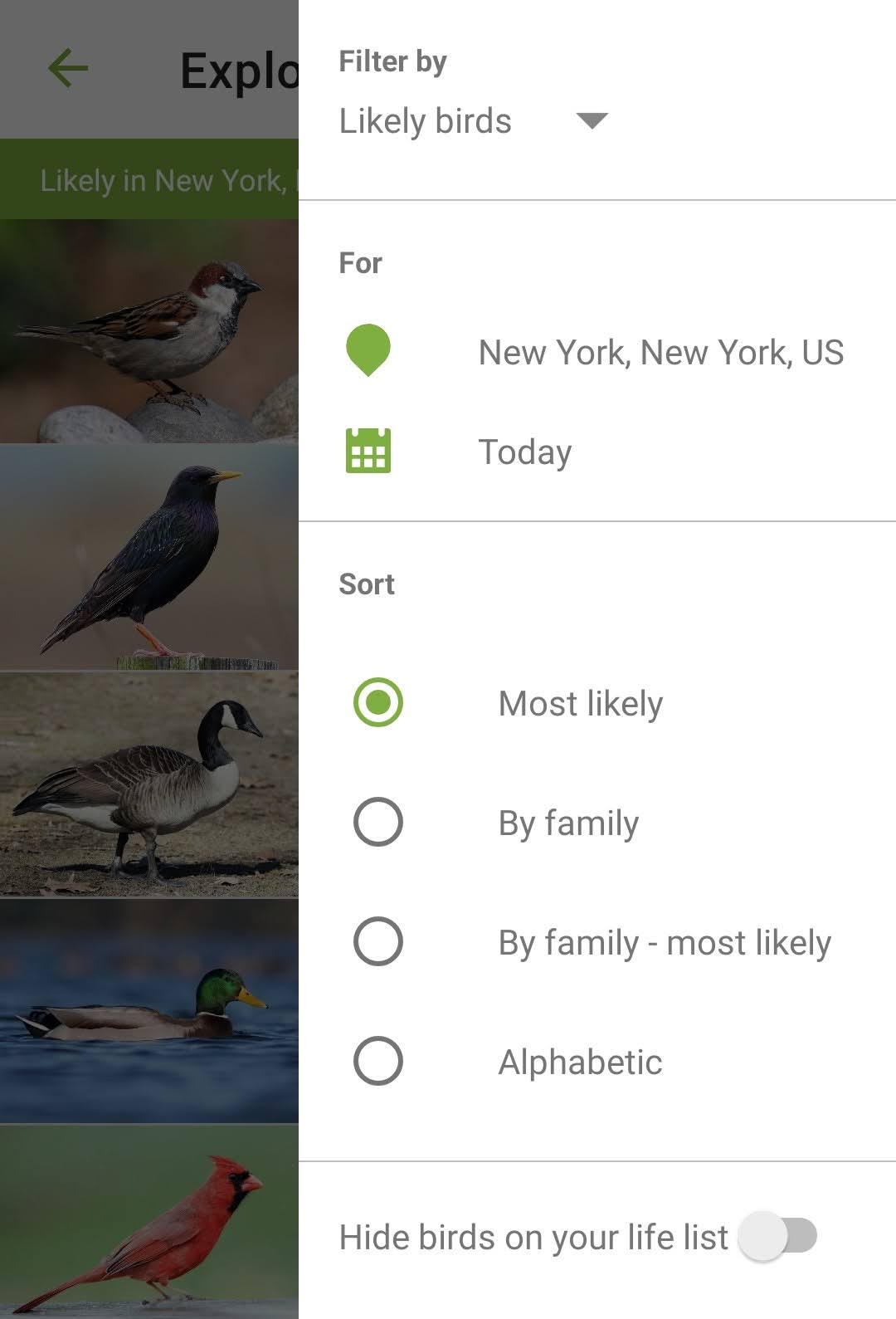Select the By family radio button
The image size is (896, 1319).
[x=378, y=822]
